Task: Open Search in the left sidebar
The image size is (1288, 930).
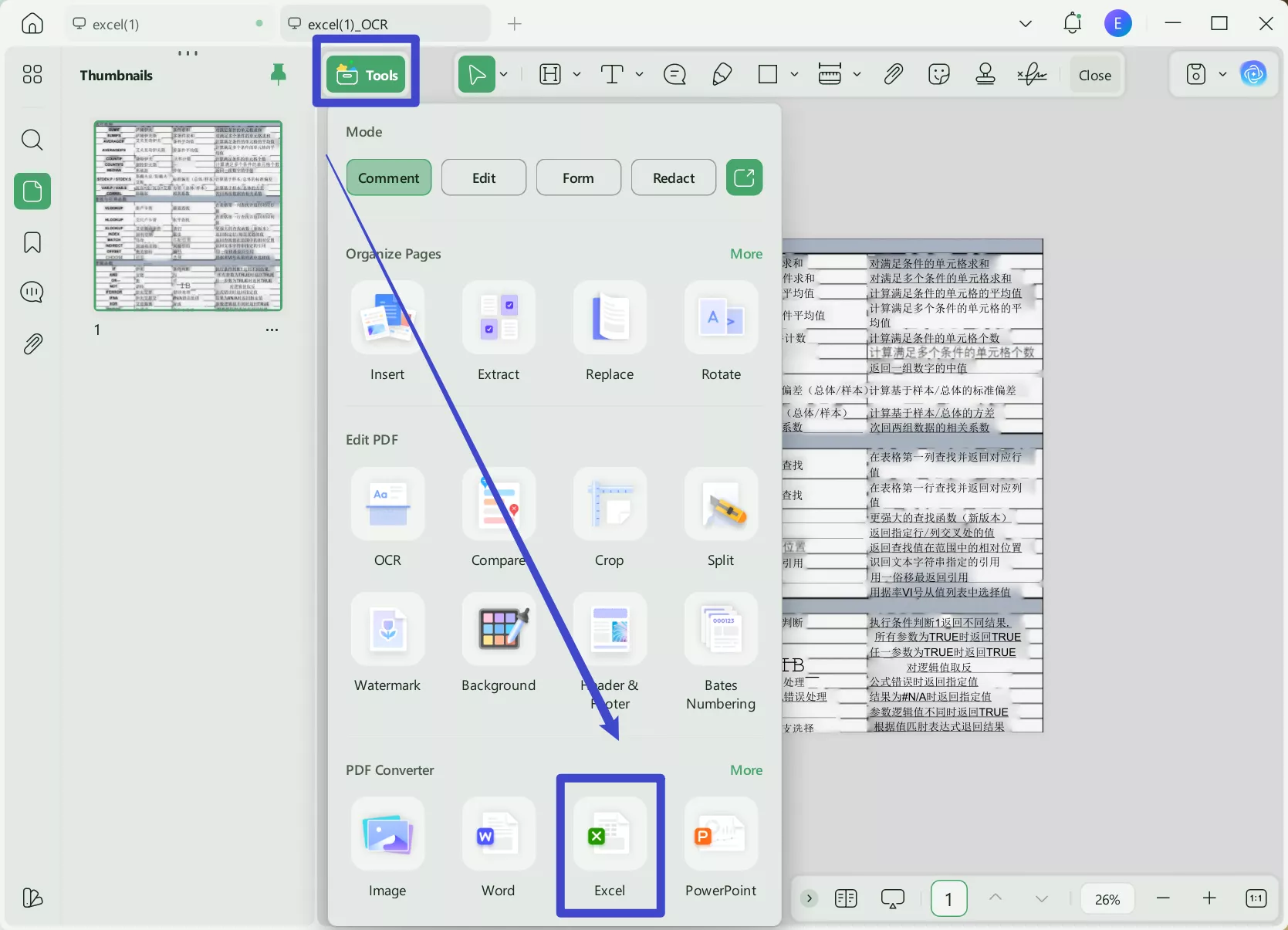Action: tap(32, 140)
